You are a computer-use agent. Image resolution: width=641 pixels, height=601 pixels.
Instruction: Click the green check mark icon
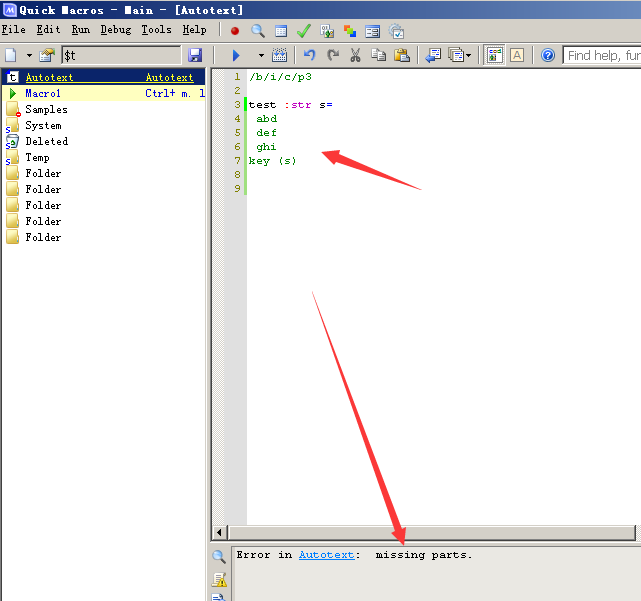303,30
